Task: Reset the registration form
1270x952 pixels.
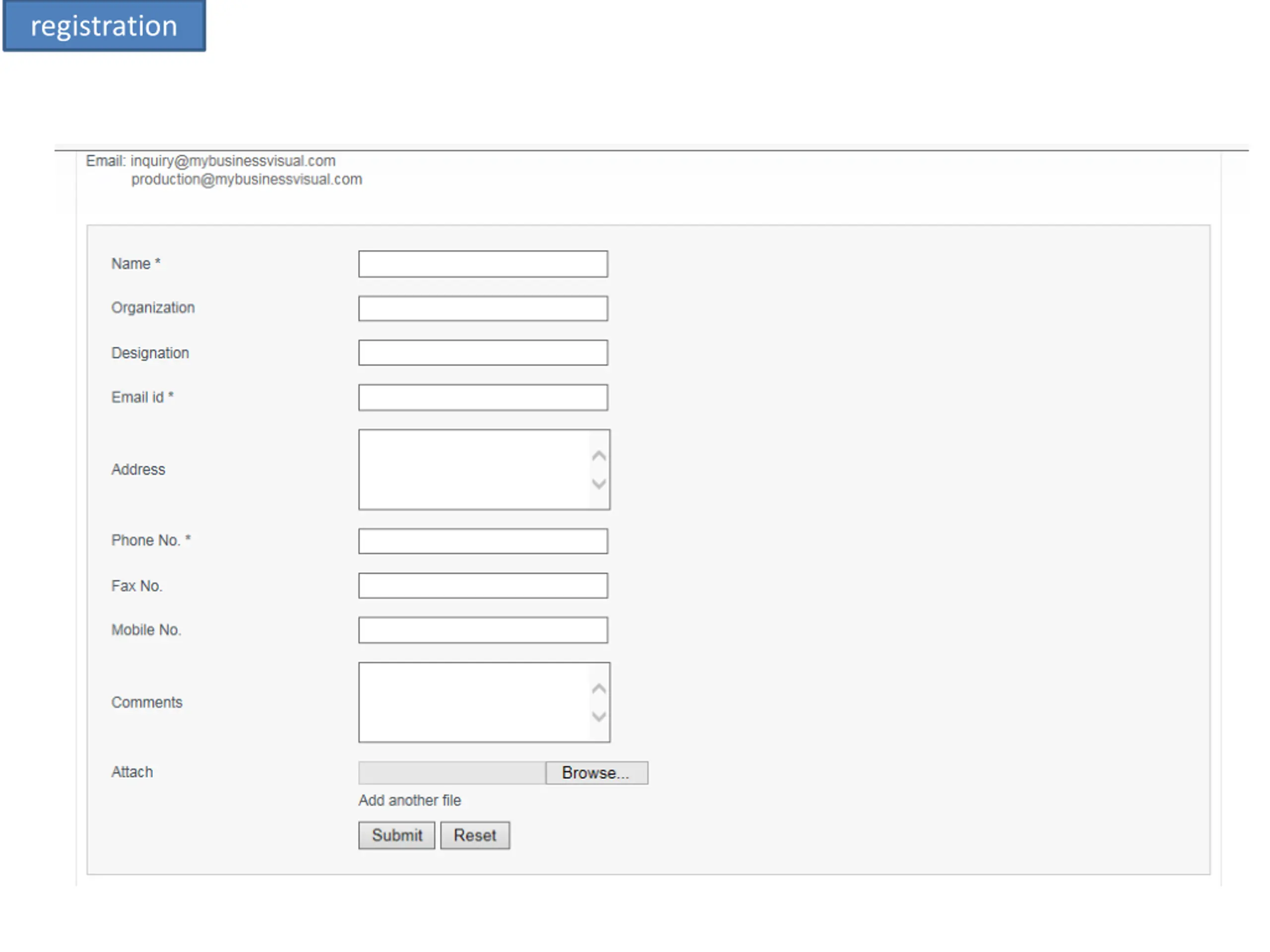Action: 475,835
